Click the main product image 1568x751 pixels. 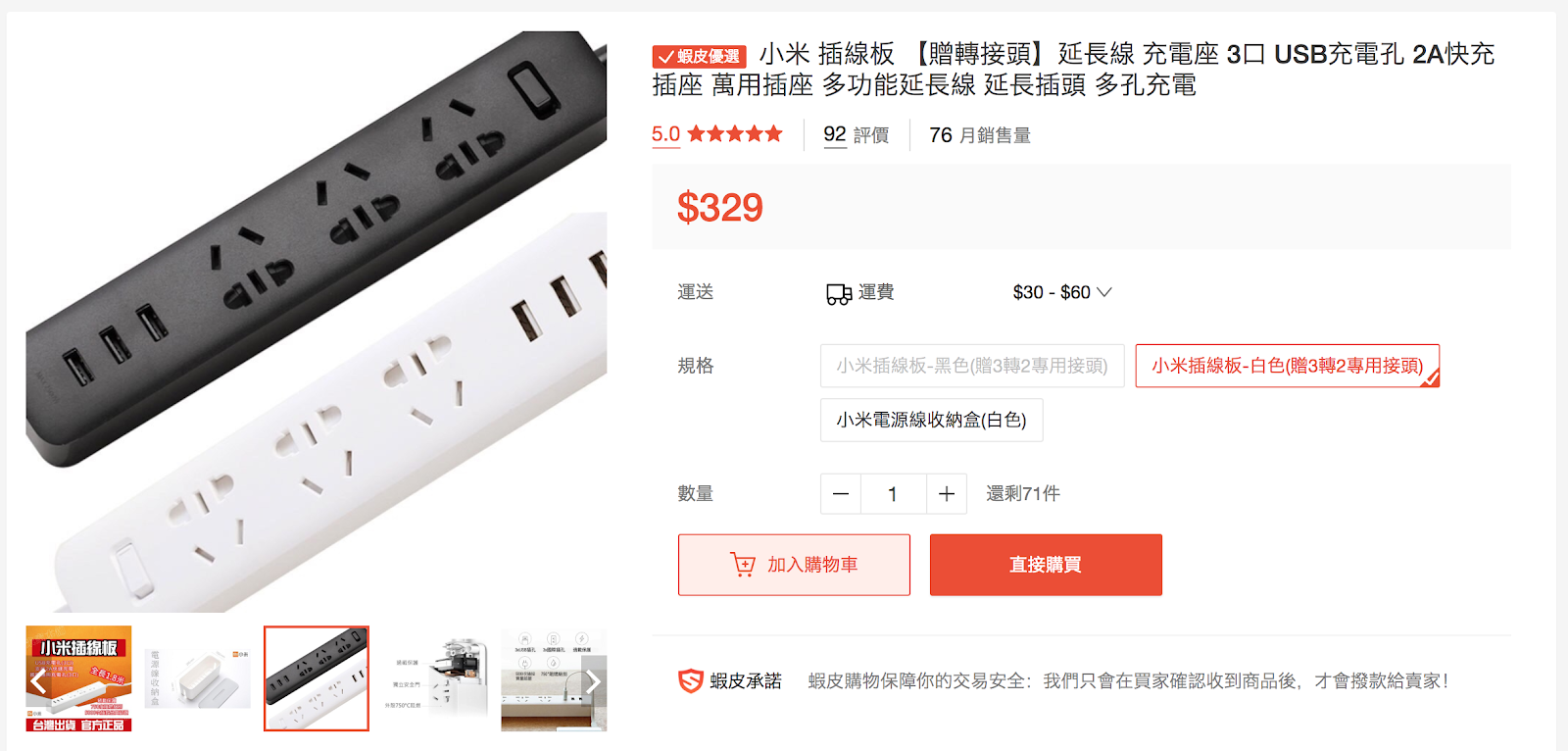coord(317,321)
